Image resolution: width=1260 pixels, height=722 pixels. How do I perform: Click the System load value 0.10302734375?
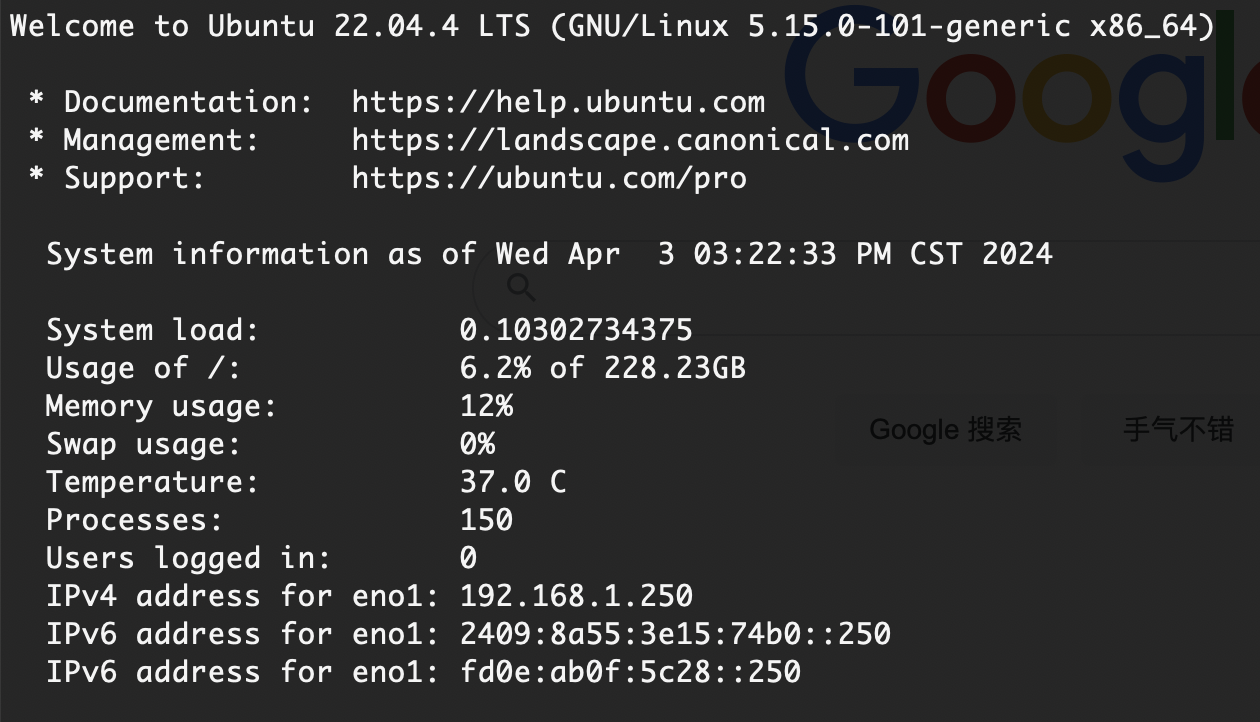coord(576,330)
